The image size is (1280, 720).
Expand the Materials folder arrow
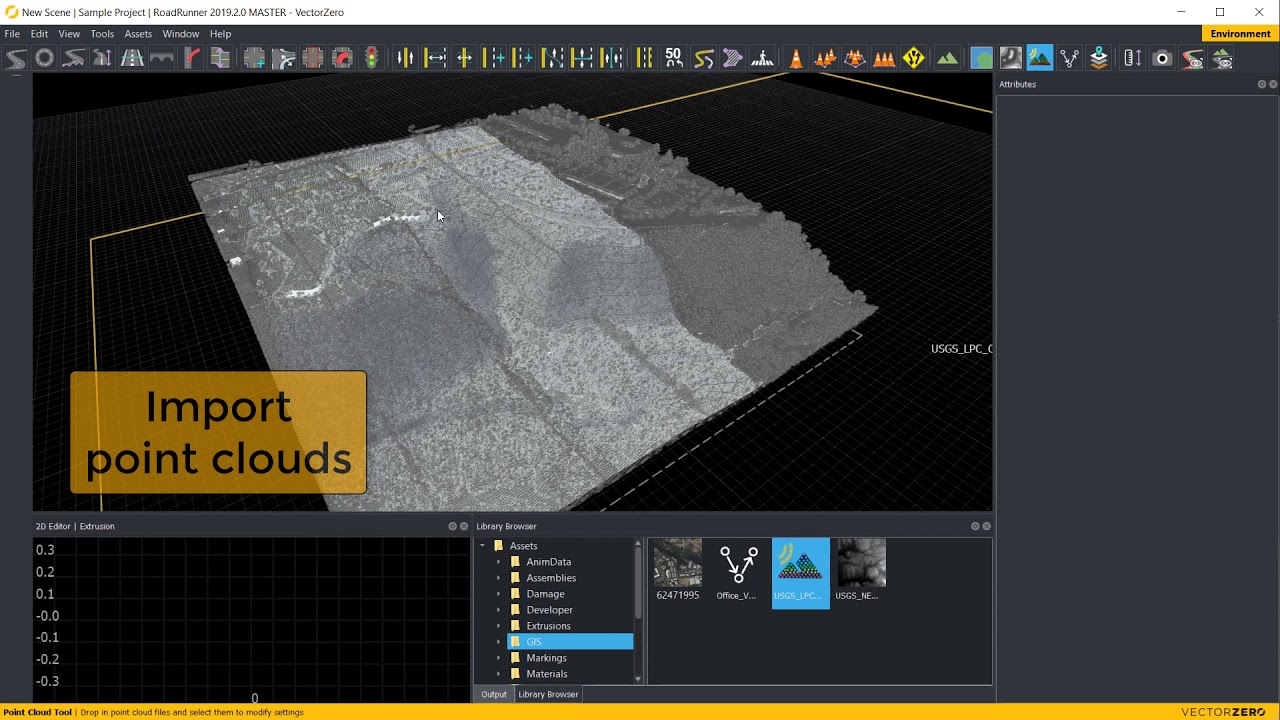point(499,674)
